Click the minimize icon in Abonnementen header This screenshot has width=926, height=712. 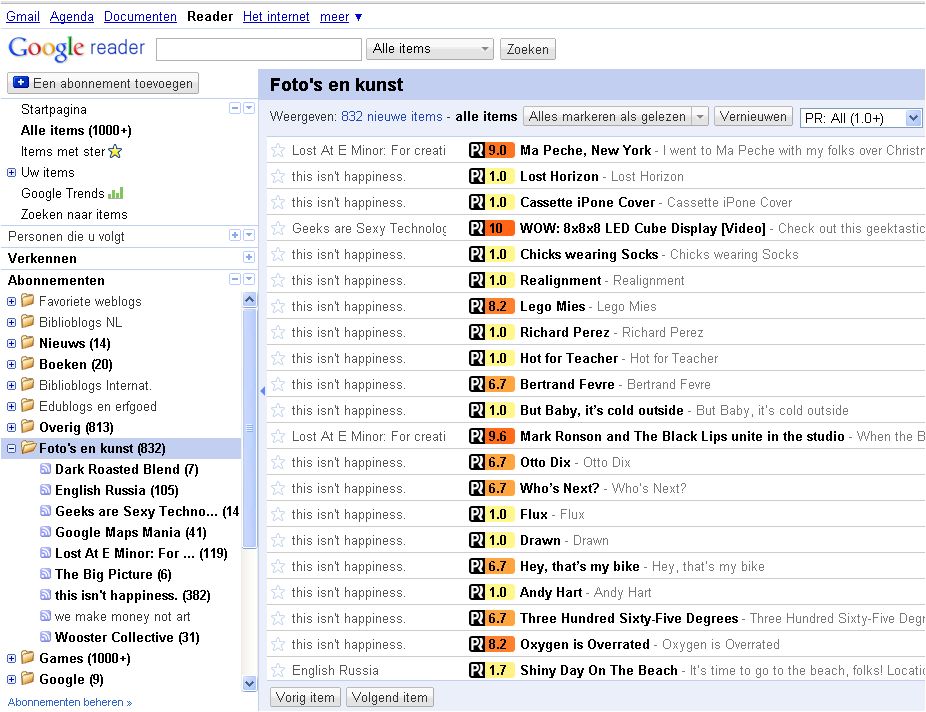coord(235,279)
